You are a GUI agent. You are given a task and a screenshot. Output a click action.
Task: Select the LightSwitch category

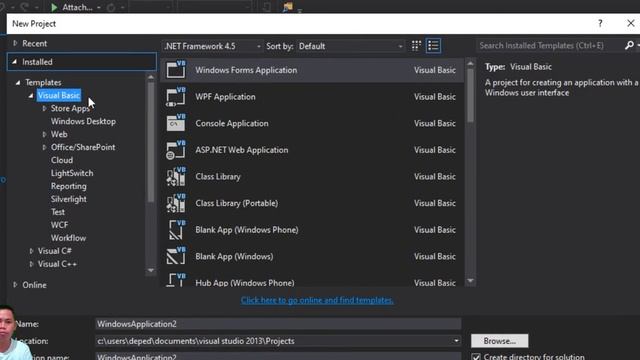[72, 173]
